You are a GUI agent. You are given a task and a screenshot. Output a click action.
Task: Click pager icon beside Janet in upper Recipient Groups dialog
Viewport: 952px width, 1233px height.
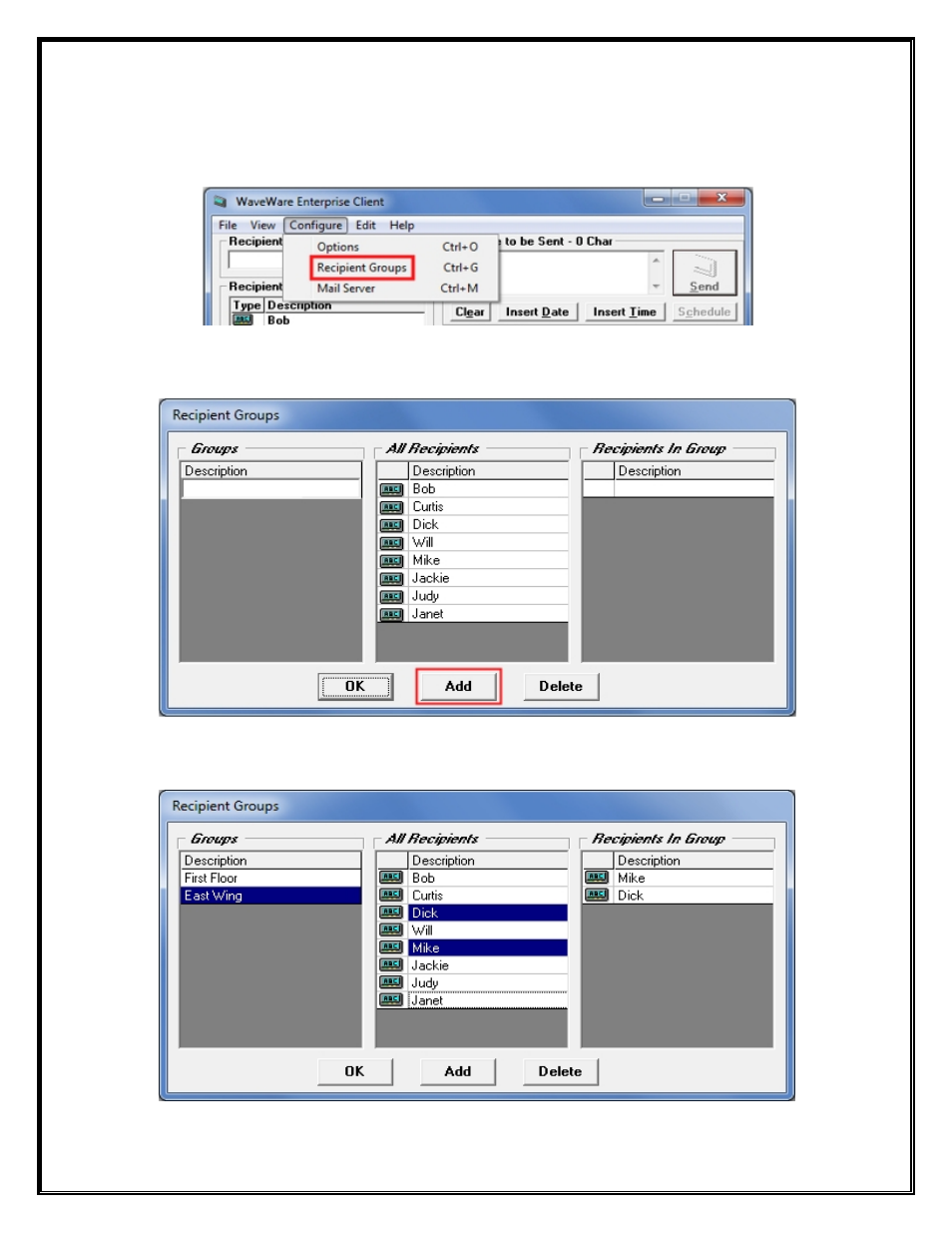391,615
